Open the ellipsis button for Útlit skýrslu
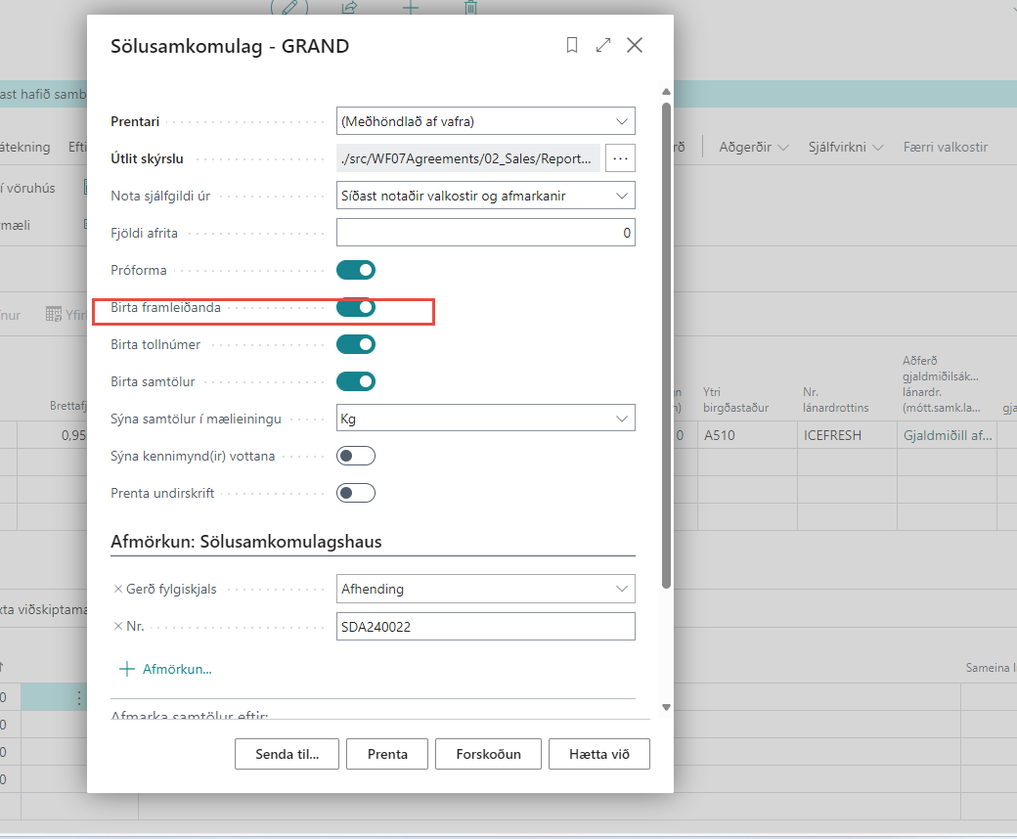 tap(621, 158)
